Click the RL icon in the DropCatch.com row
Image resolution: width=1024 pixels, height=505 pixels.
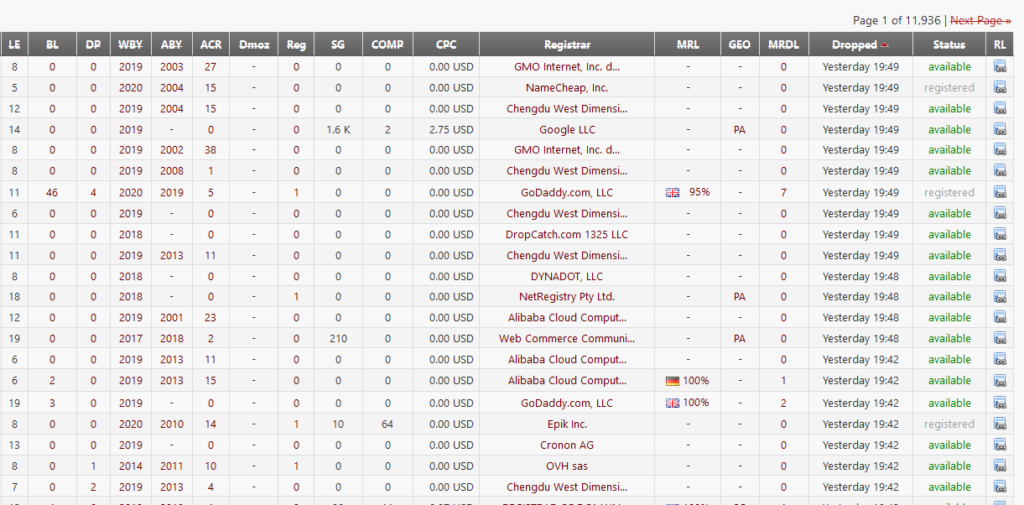click(x=1000, y=235)
